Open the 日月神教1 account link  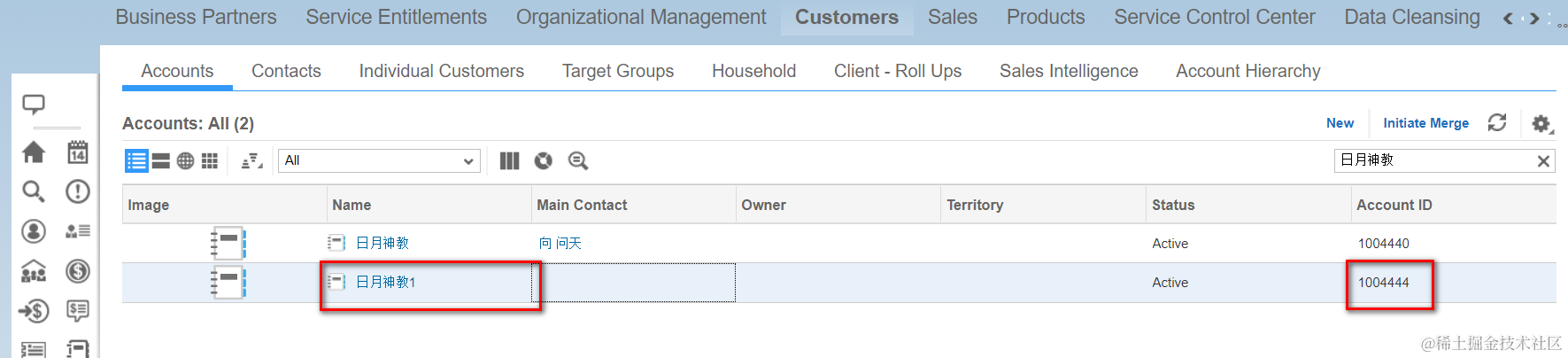pyautogui.click(x=385, y=282)
